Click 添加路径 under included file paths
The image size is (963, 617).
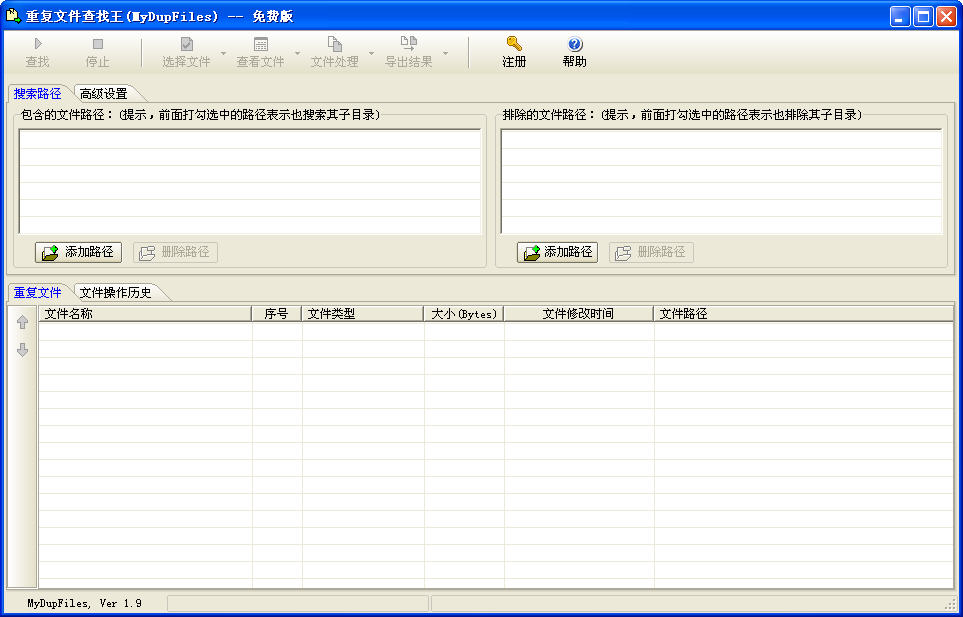(78, 252)
